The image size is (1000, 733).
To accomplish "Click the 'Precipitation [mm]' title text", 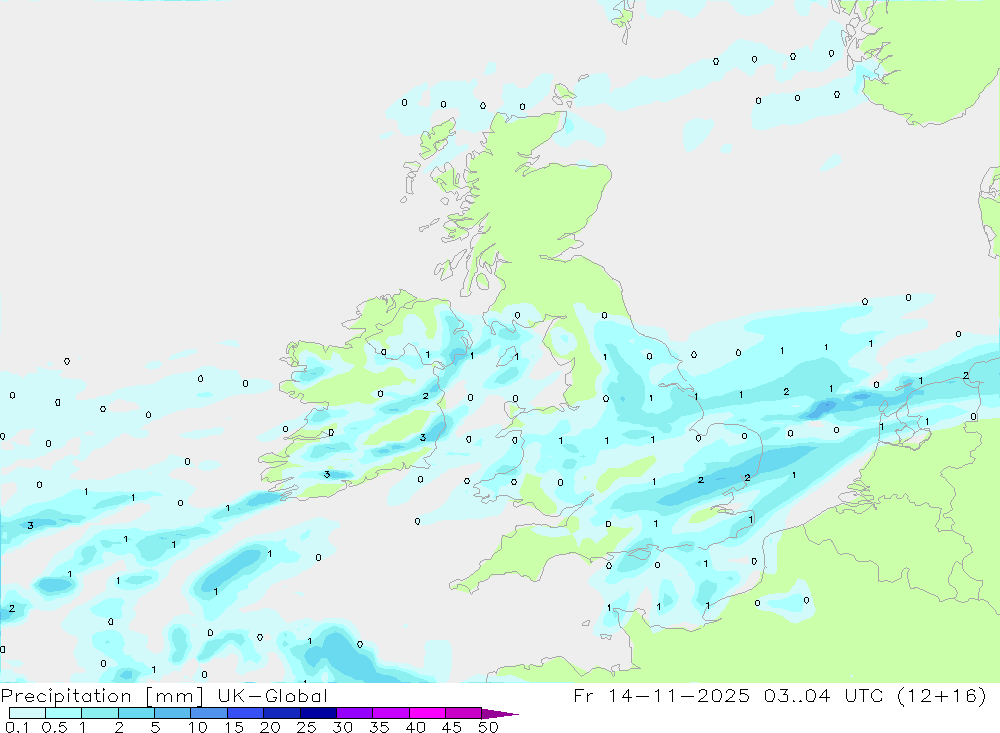I will [101, 696].
